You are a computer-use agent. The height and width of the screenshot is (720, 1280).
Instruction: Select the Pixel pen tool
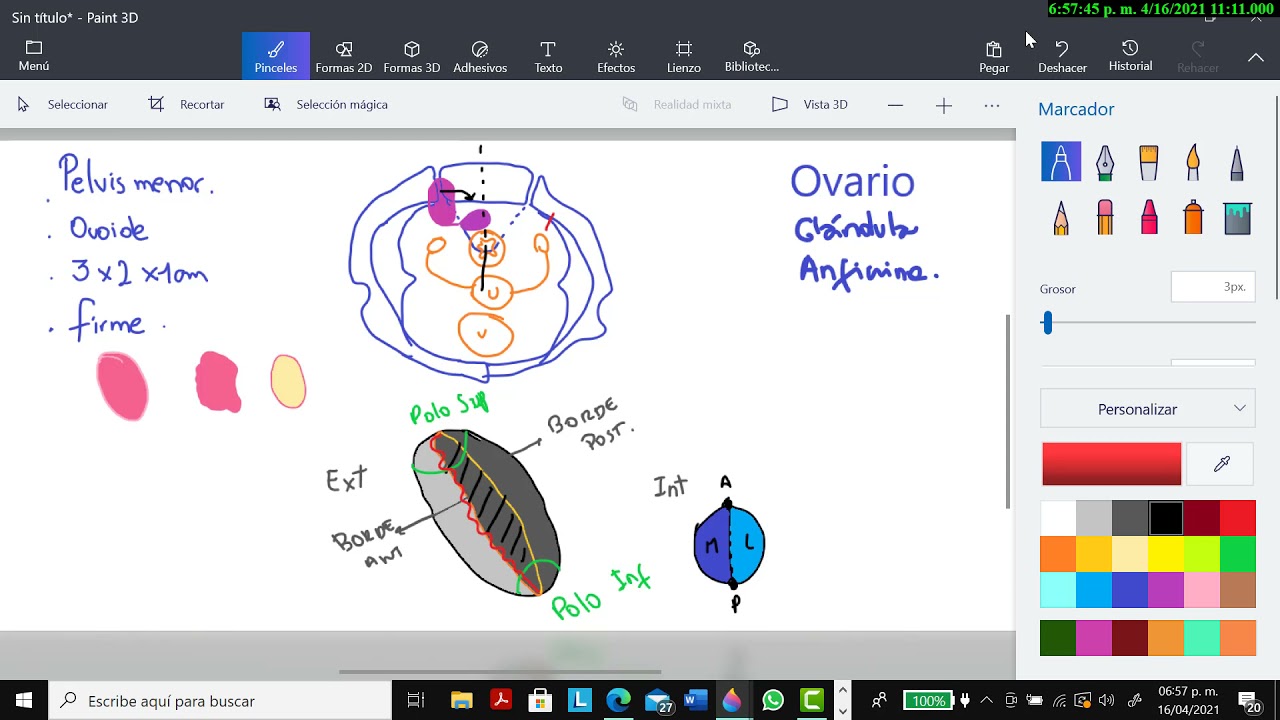pyautogui.click(x=1237, y=161)
